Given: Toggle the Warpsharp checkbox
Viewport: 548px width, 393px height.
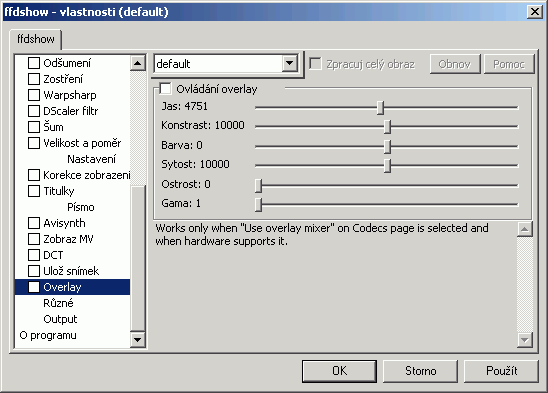Looking at the screenshot, I should click(34, 95).
